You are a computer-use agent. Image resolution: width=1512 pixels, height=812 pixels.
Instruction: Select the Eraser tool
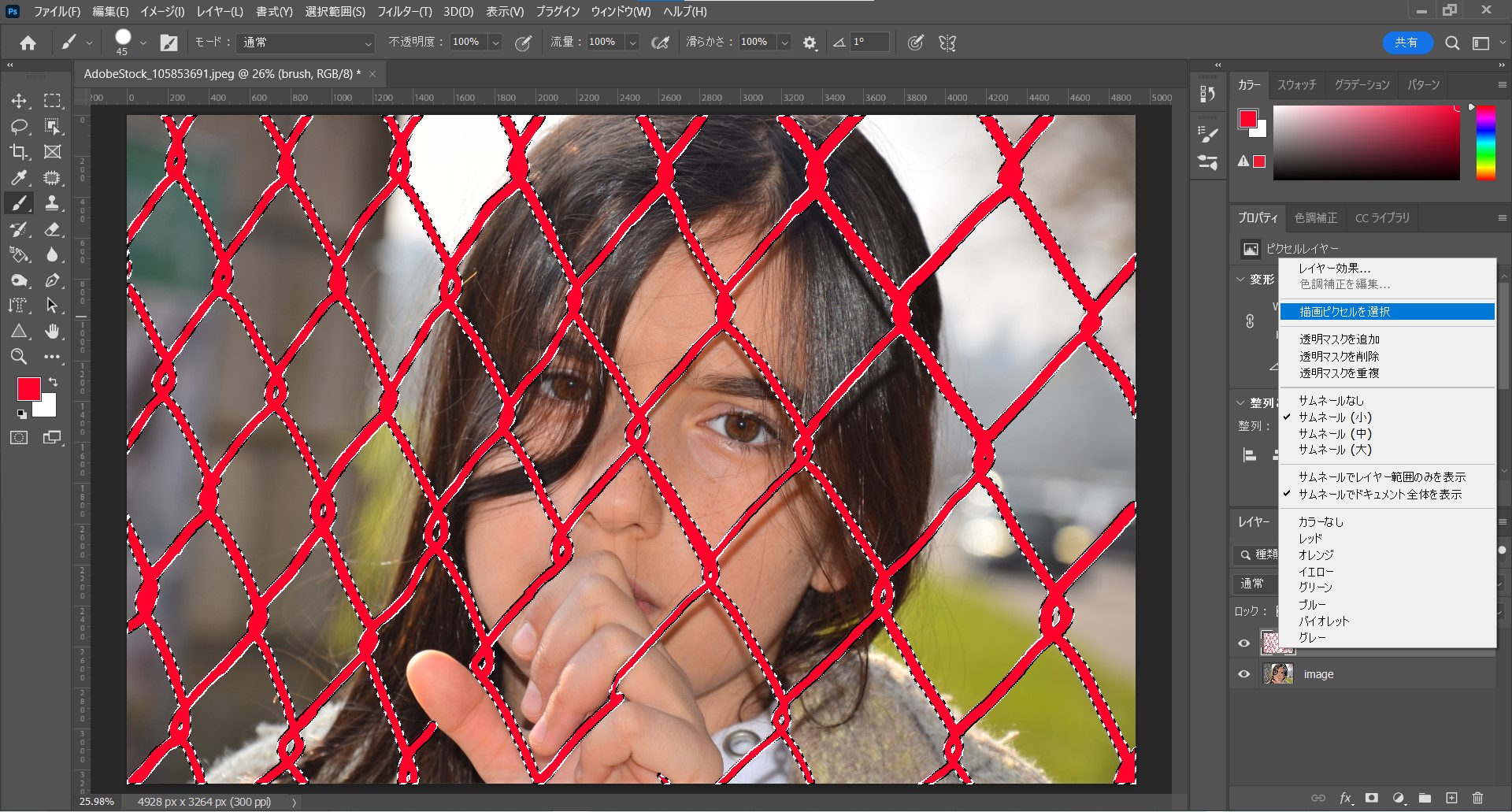52,229
